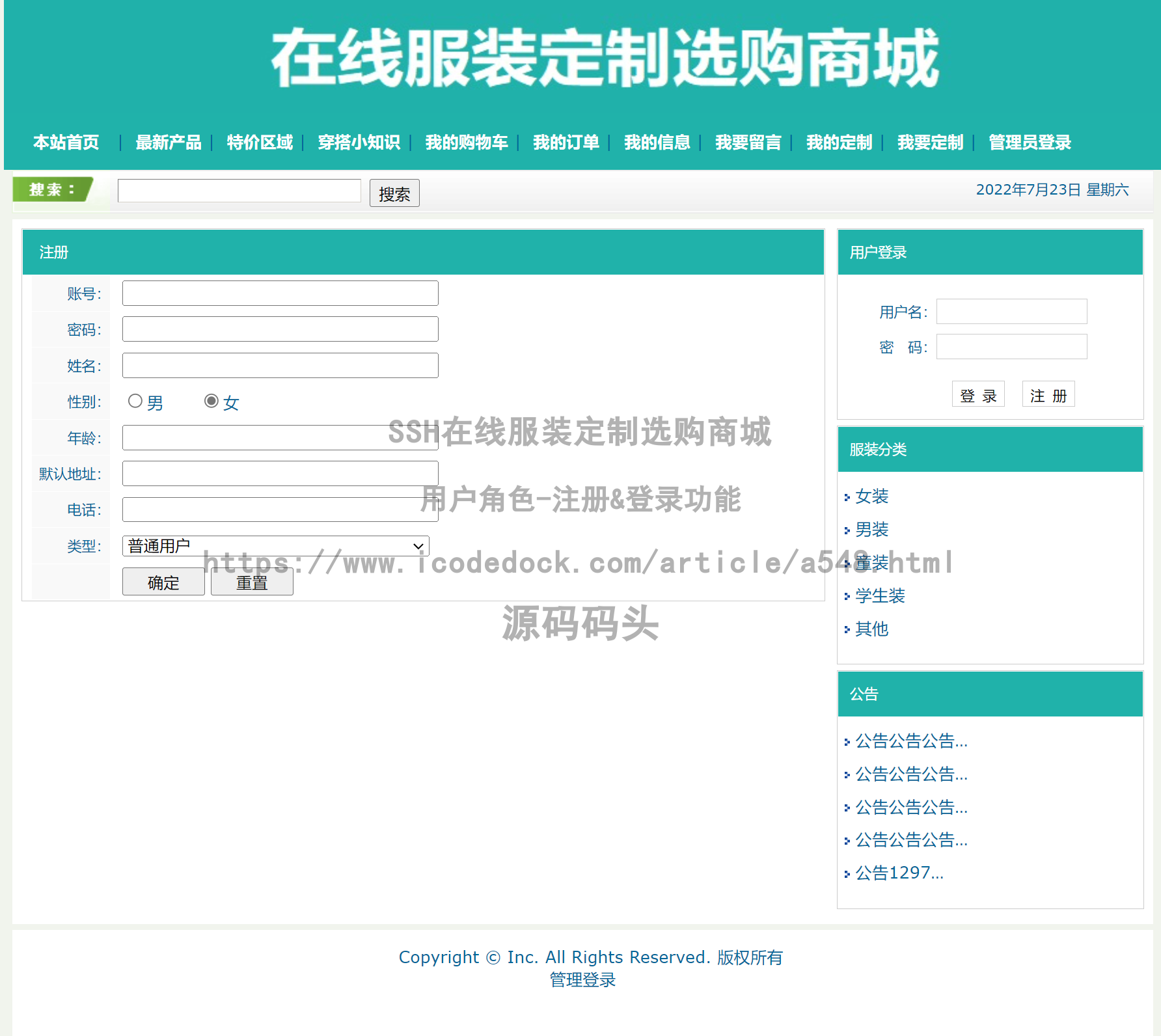Click the 管理登录 footer link
This screenshot has height=1036, width=1161.
pos(582,979)
